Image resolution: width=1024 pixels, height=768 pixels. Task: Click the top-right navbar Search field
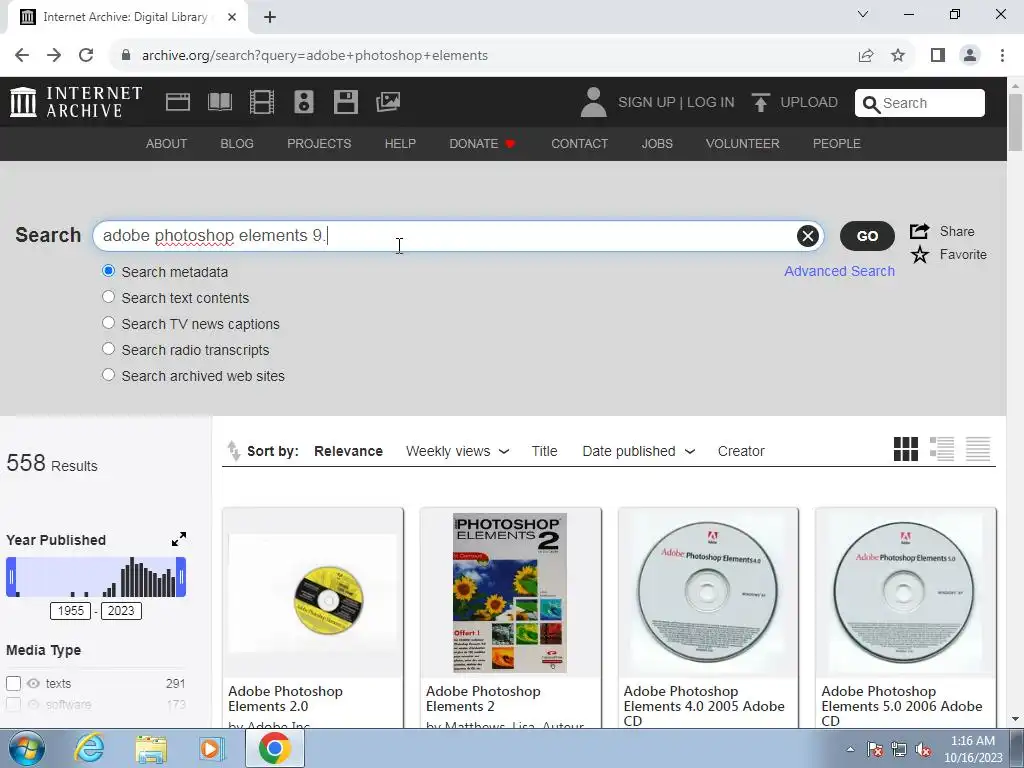tap(920, 103)
